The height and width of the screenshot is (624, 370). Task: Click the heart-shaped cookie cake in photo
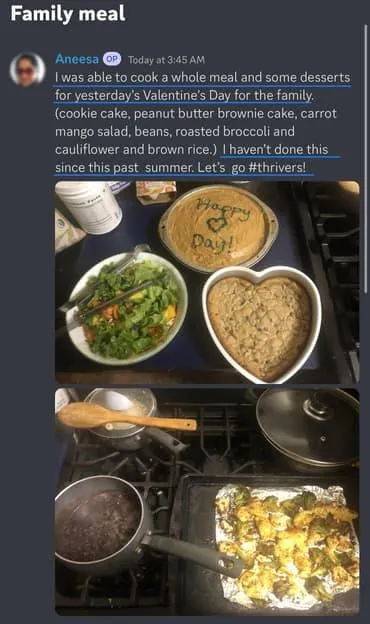point(262,324)
